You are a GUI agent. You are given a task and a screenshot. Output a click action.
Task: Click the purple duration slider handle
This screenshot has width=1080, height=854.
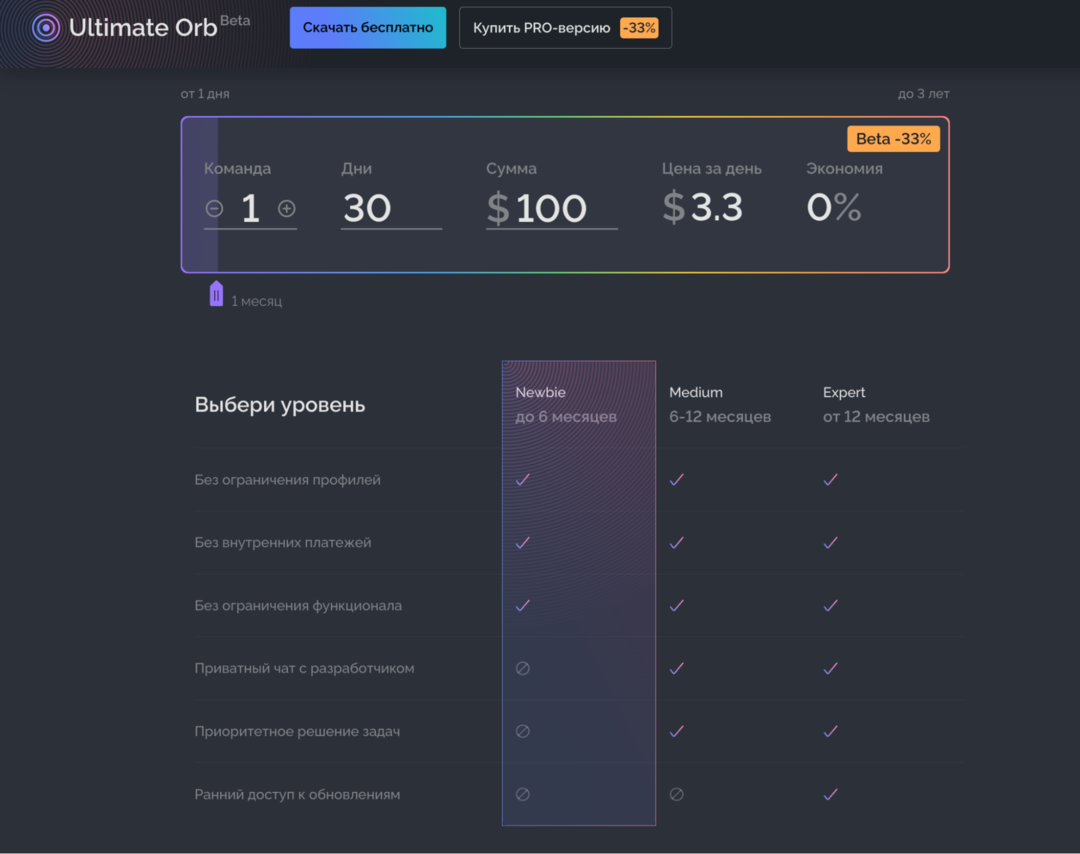click(x=216, y=294)
